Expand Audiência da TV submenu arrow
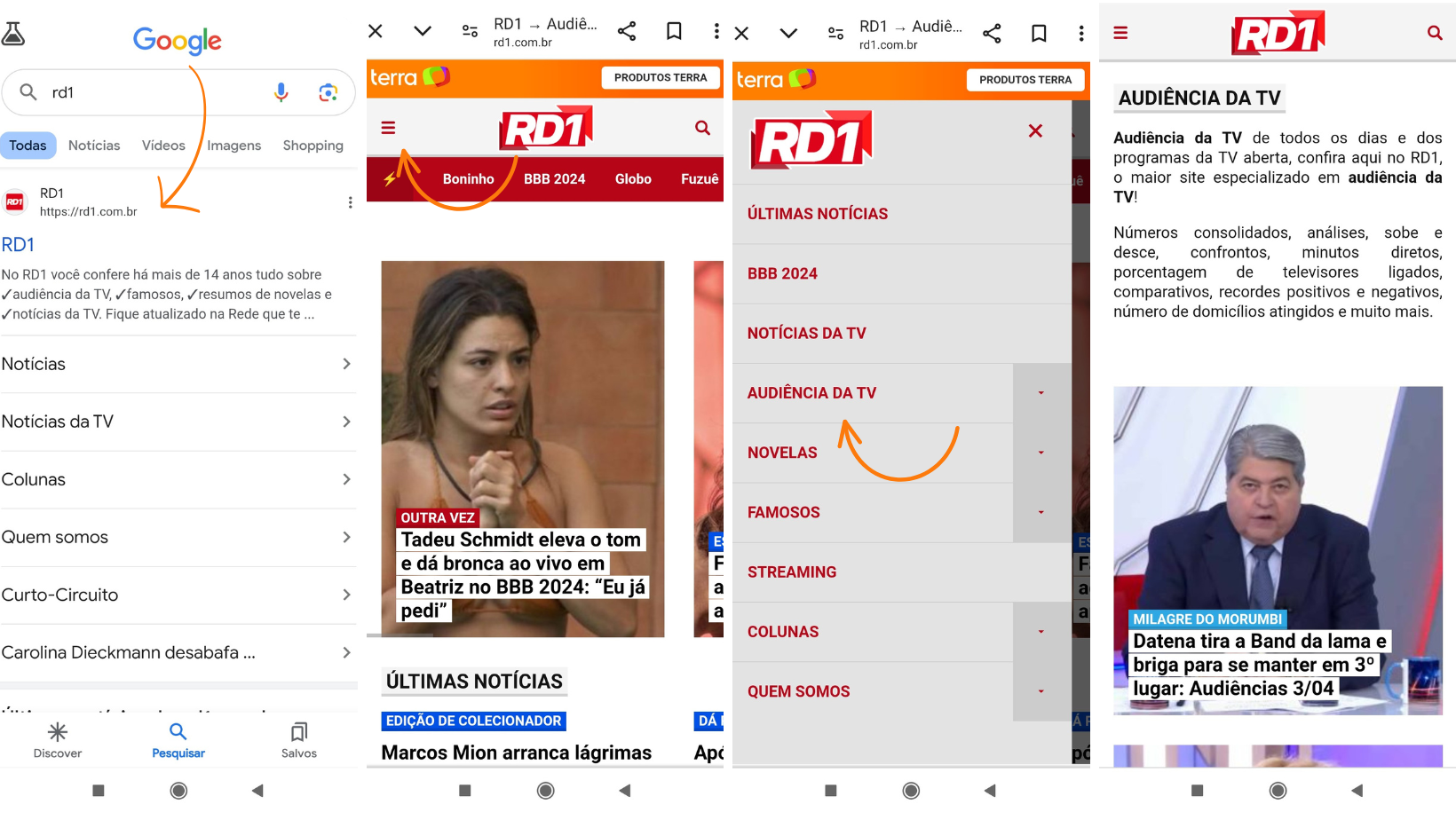Viewport: 1456px width, 820px height. coord(1041,392)
